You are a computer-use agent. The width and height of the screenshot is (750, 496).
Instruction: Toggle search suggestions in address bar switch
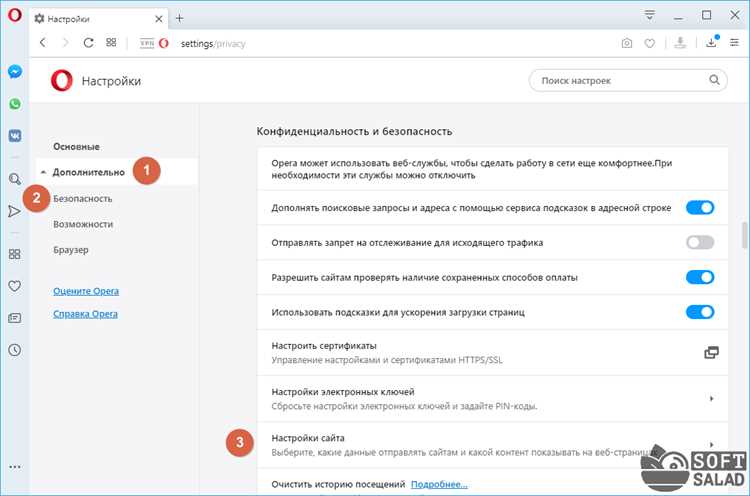[700, 208]
